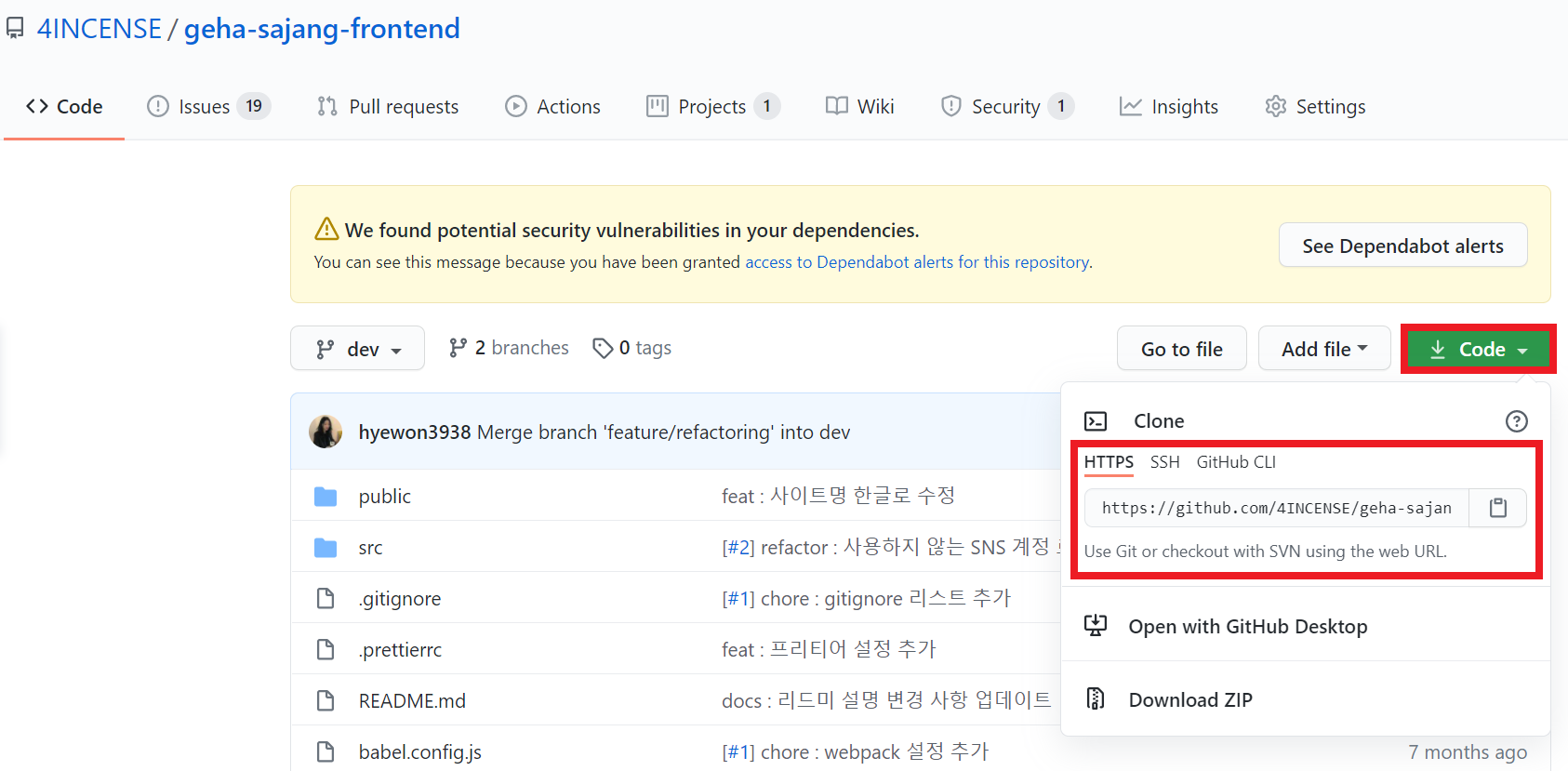
Task: Go to the Pull requests tab
Action: (388, 107)
